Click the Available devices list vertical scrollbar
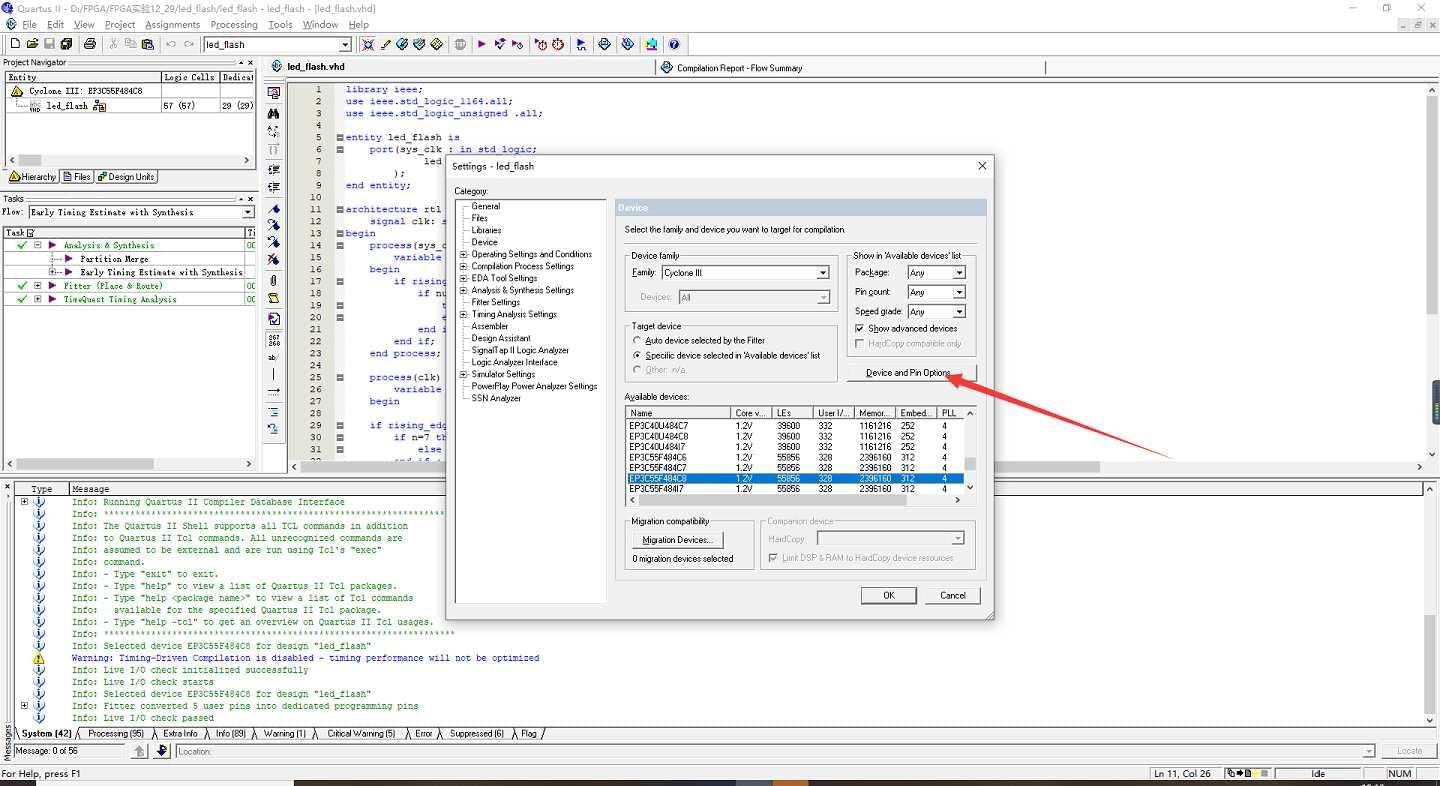 (x=970, y=450)
